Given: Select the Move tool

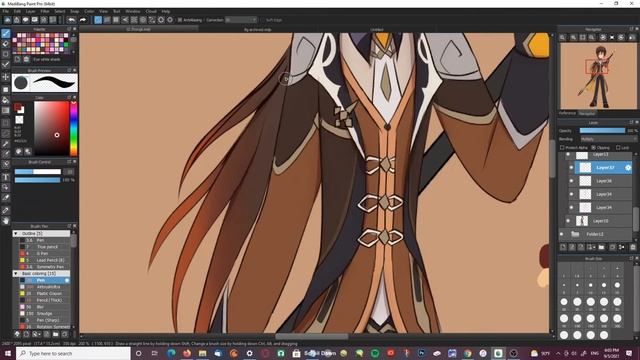Looking at the screenshot, I should tap(6, 77).
